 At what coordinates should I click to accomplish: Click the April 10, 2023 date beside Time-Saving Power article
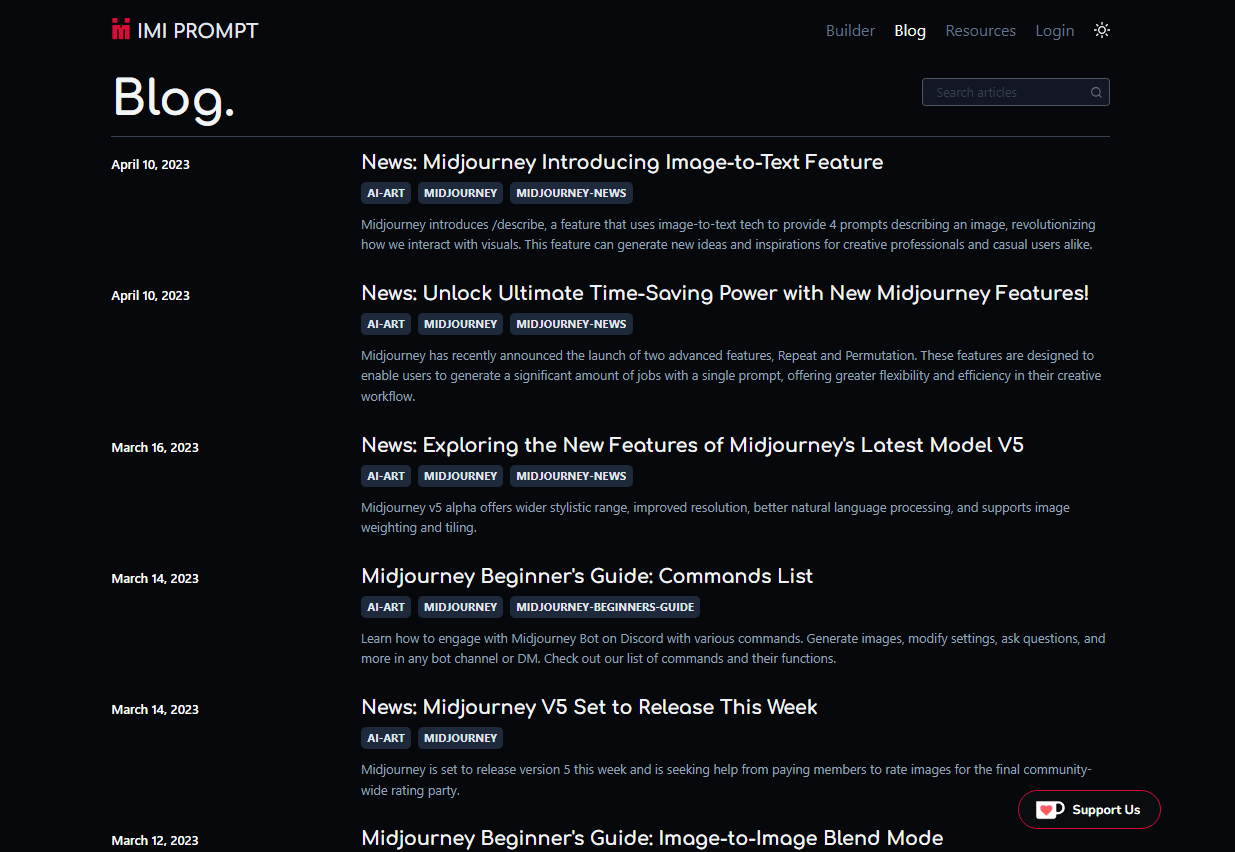click(150, 296)
